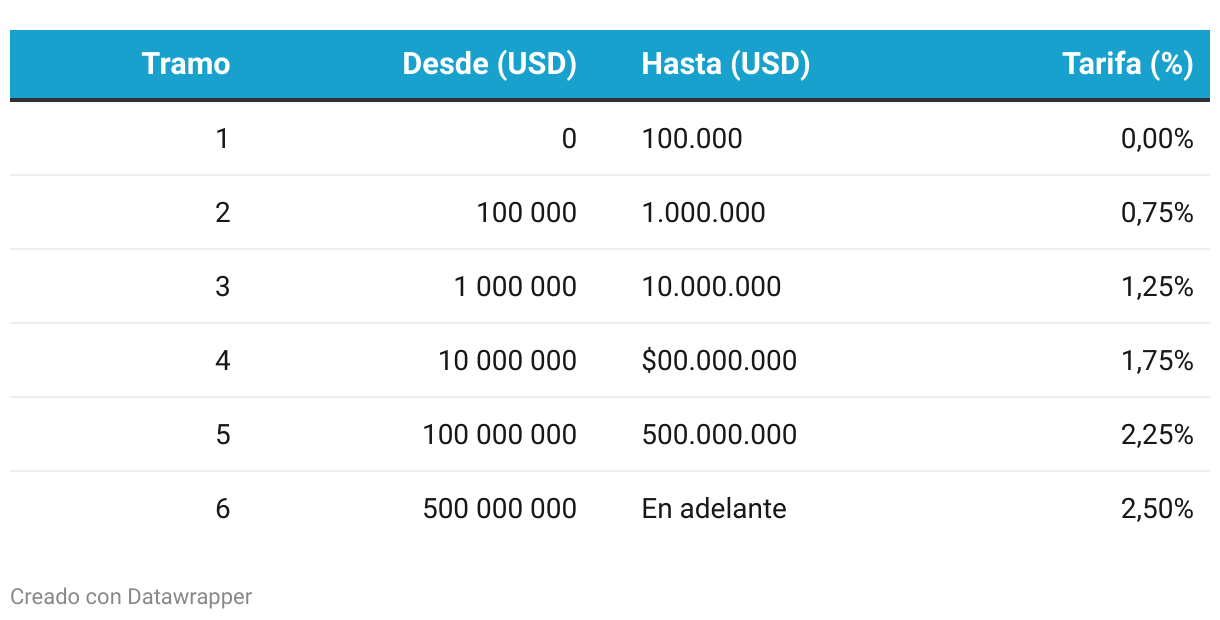
Task: Select the 1.000.000 Hasta cell
Action: 703,212
